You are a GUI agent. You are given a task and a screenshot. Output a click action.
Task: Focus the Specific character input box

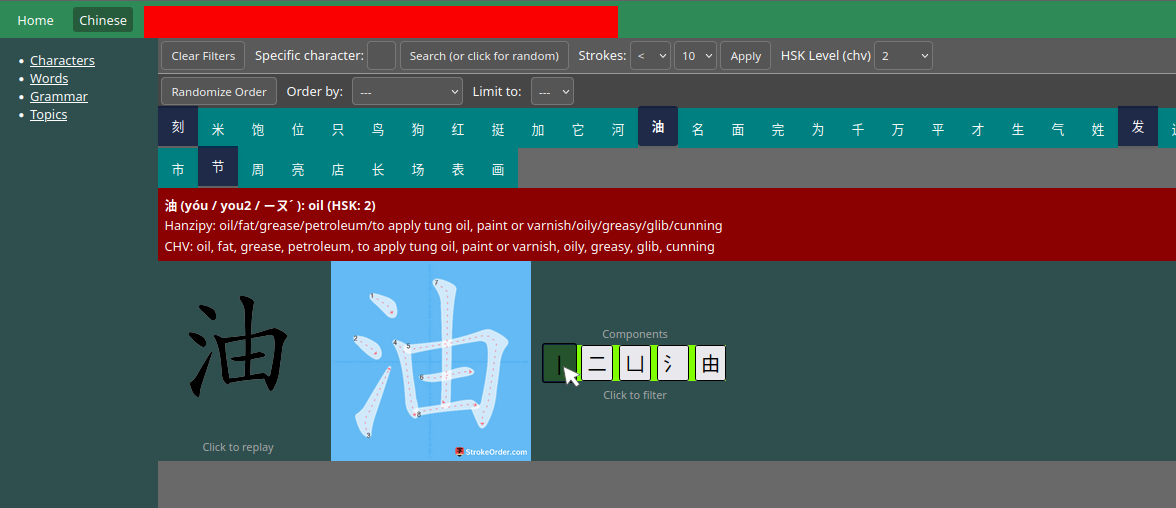coord(381,56)
